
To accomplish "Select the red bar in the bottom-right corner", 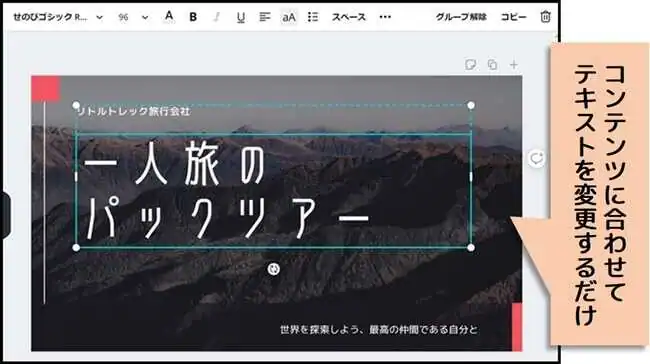I will pos(517,327).
